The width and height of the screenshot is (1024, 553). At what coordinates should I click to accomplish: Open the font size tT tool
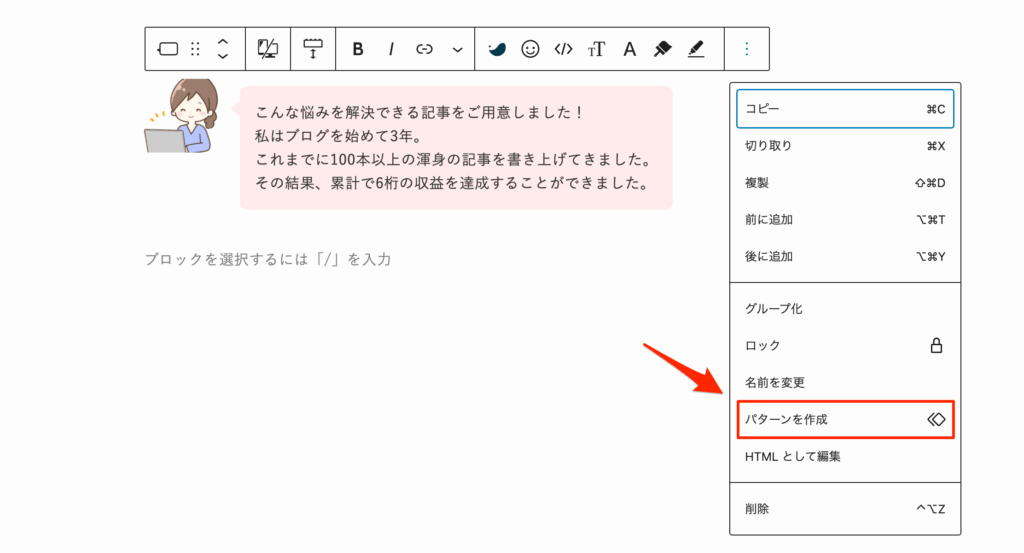point(596,50)
